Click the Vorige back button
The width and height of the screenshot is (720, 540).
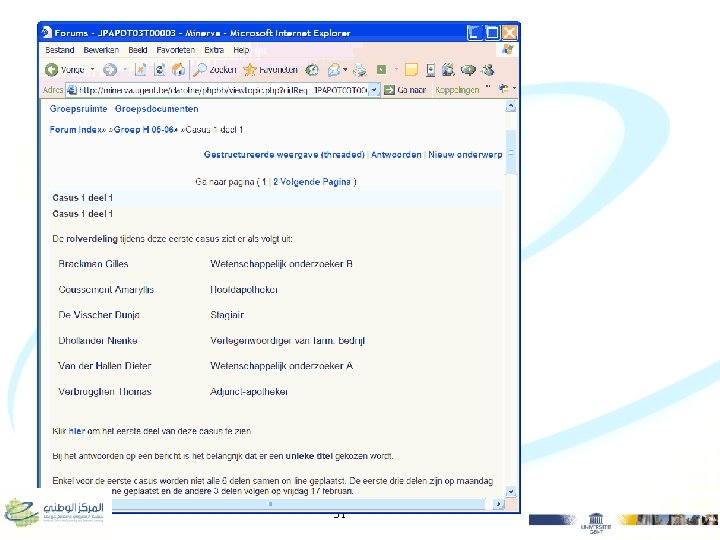[65, 70]
